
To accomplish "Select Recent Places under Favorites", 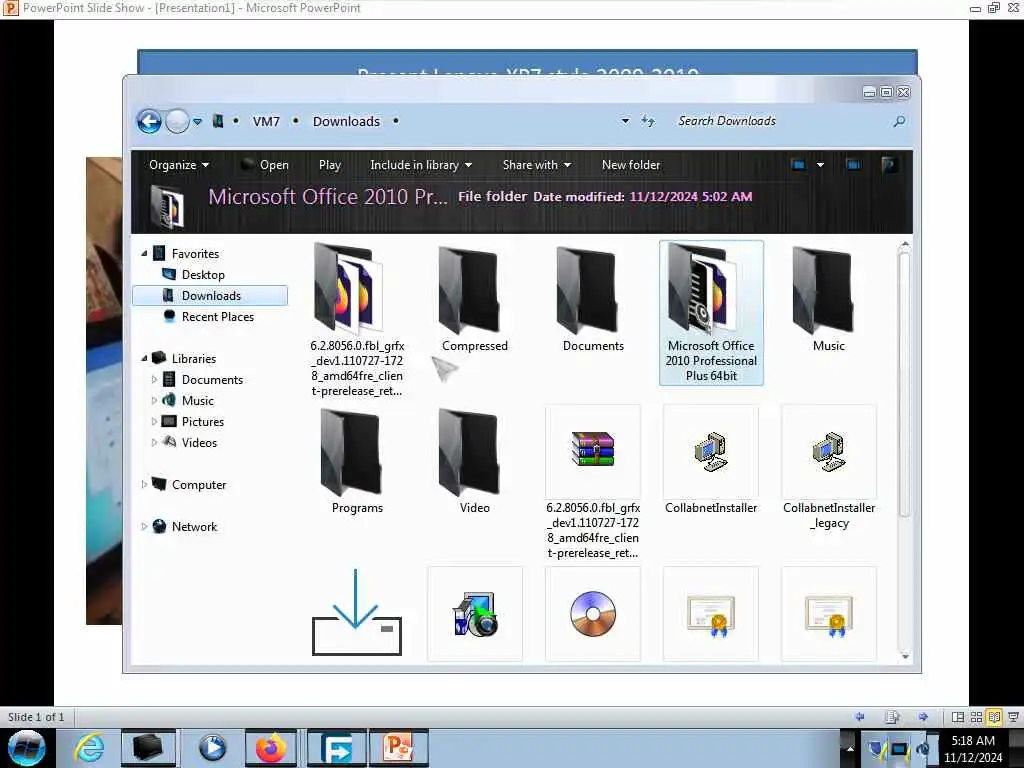I will (x=217, y=317).
